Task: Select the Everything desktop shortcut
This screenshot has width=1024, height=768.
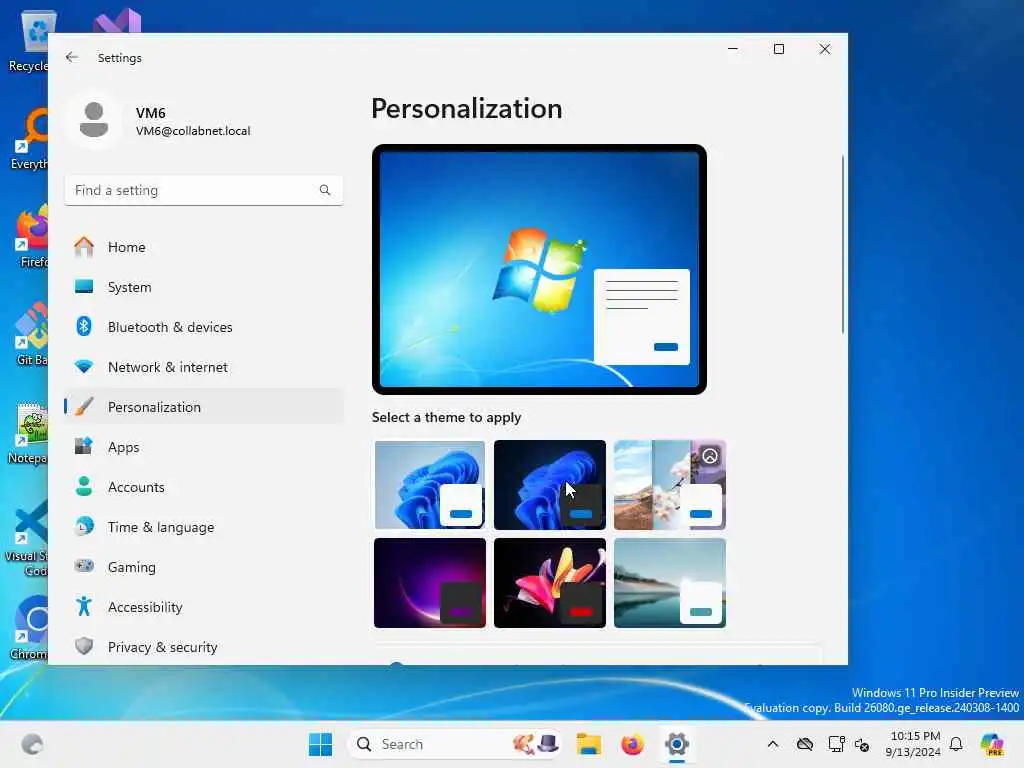Action: [29, 138]
